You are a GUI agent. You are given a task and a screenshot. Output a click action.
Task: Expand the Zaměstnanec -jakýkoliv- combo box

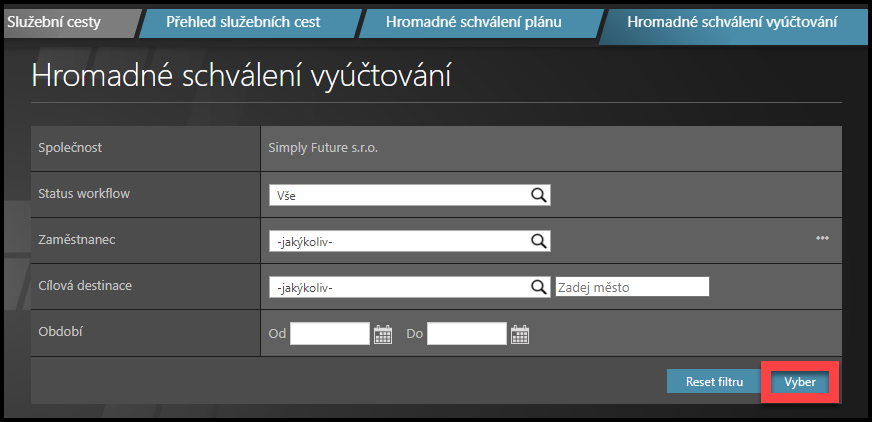click(398, 241)
